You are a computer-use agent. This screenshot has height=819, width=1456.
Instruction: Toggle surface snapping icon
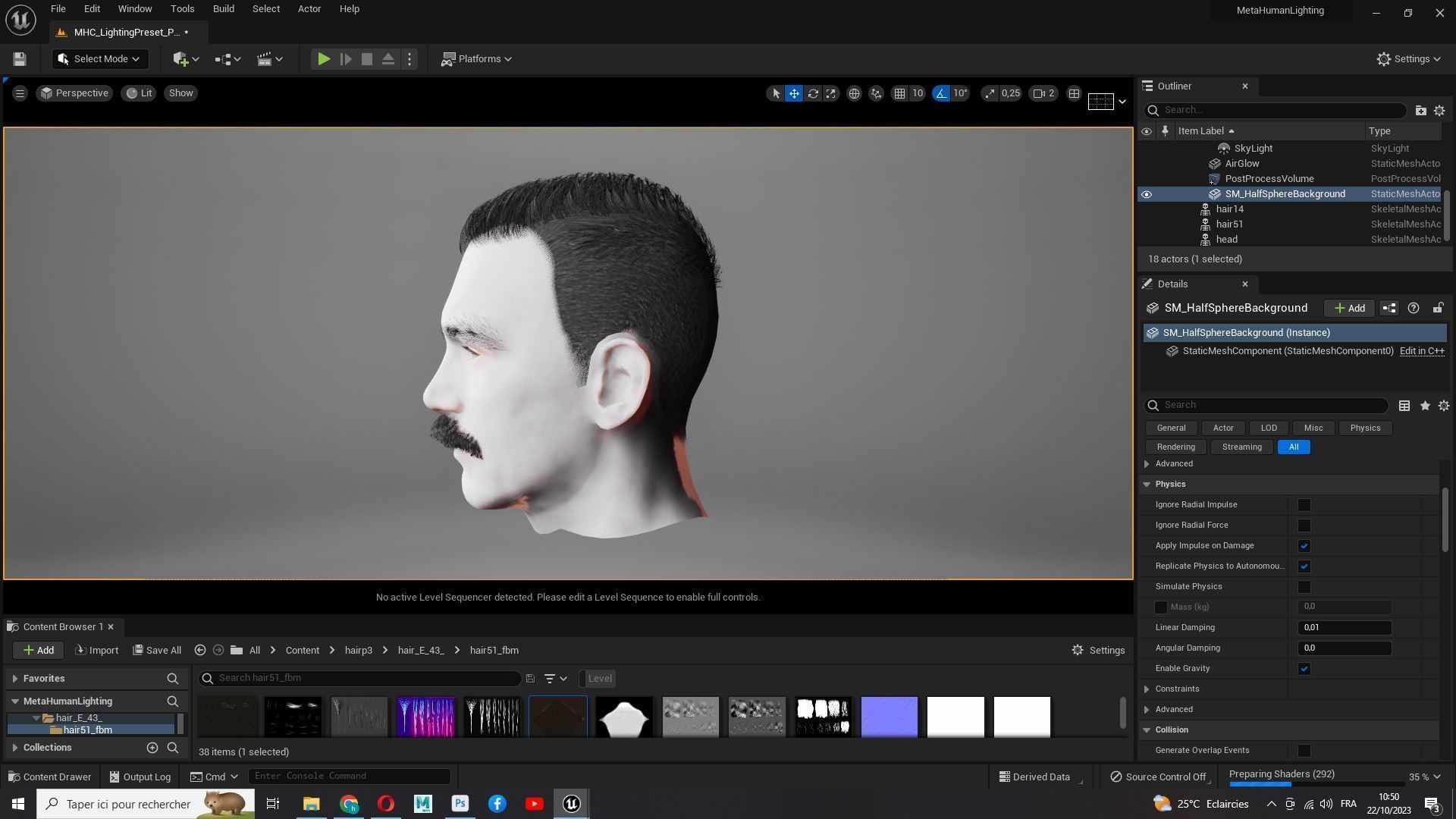(877, 93)
